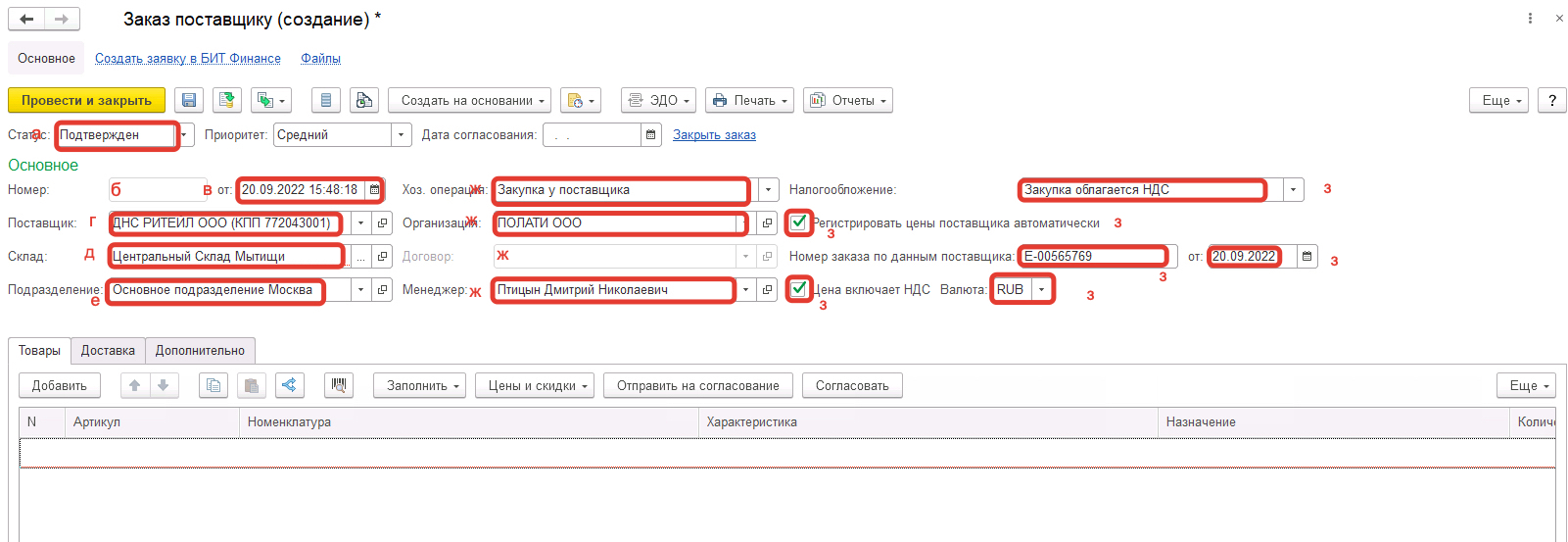Expand the Поставщик dropdown arrow

coord(361,223)
